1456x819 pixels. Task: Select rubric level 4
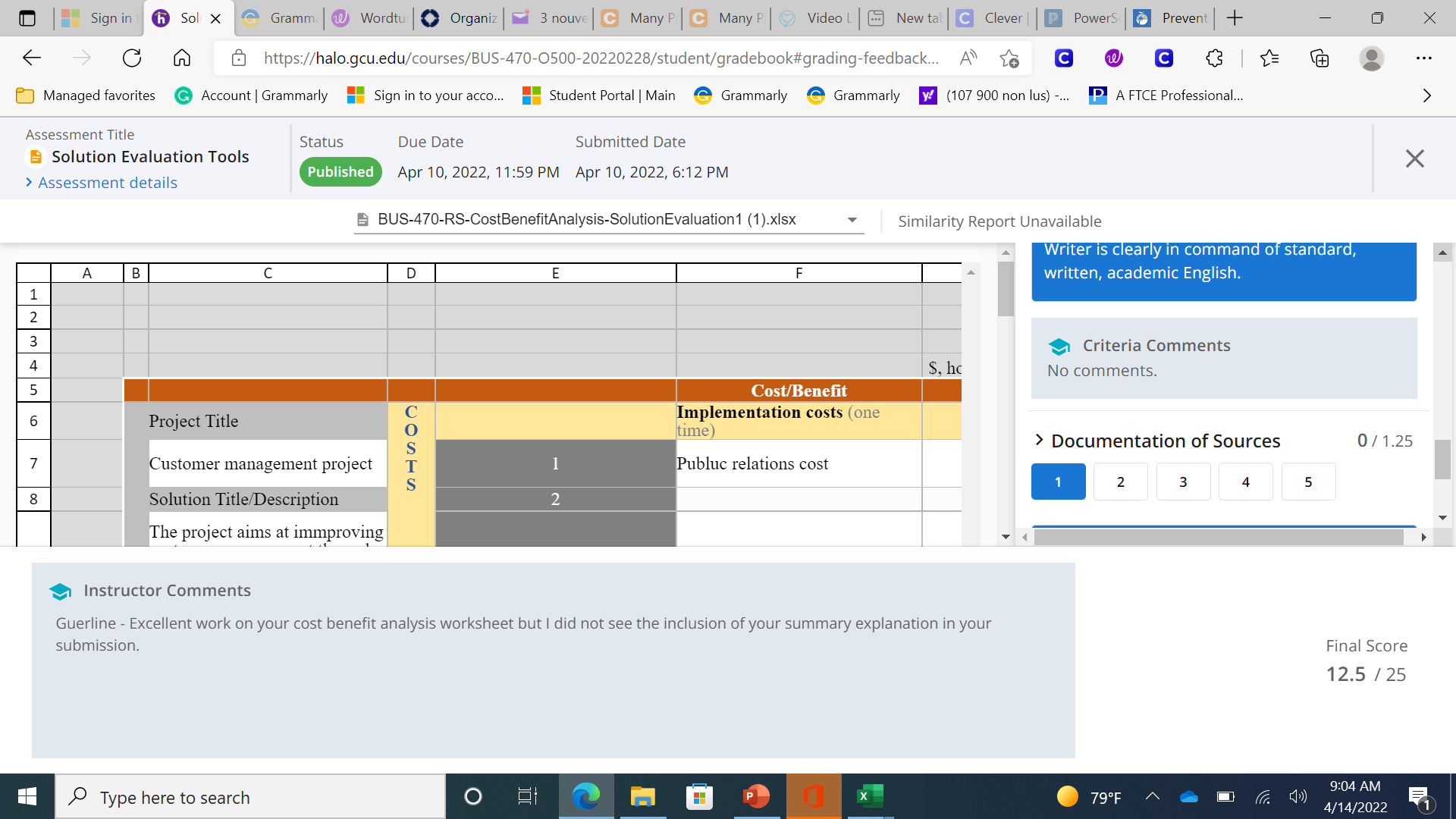[x=1245, y=482]
